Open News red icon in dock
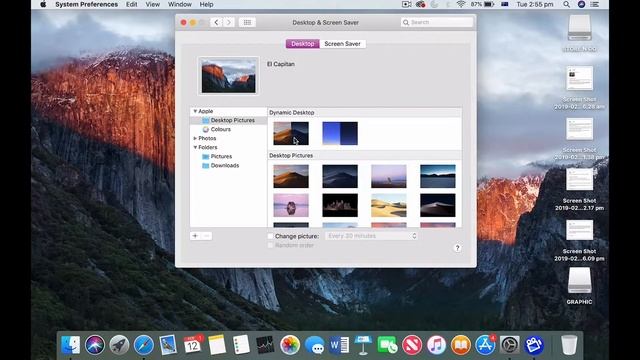The width and height of the screenshot is (640, 360). (412, 345)
